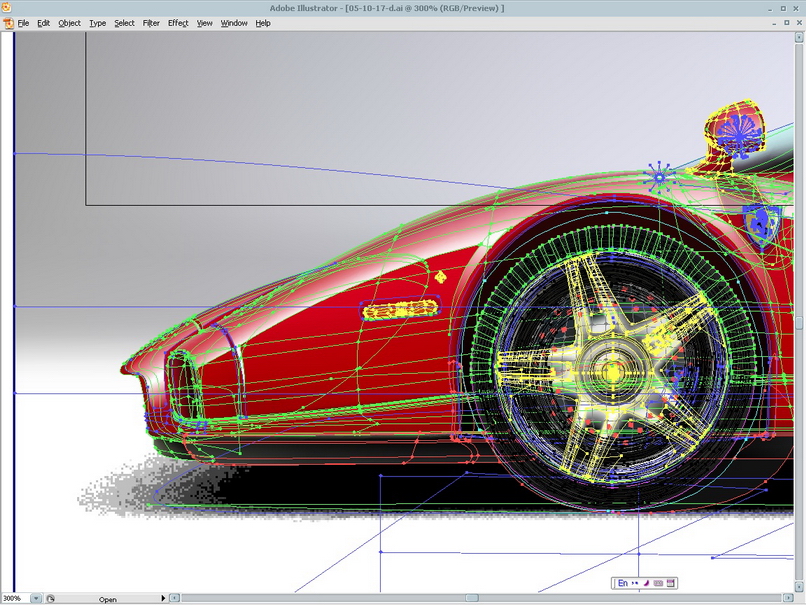Click the status bar 'Open' text
This screenshot has height=605, width=806.
pos(107,599)
